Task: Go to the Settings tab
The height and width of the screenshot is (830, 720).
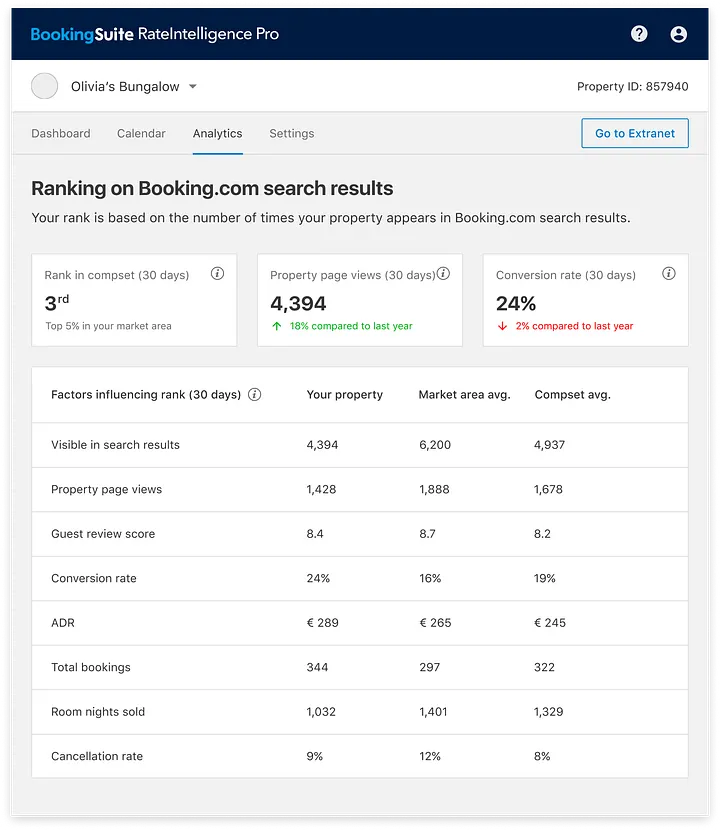Action: (291, 133)
